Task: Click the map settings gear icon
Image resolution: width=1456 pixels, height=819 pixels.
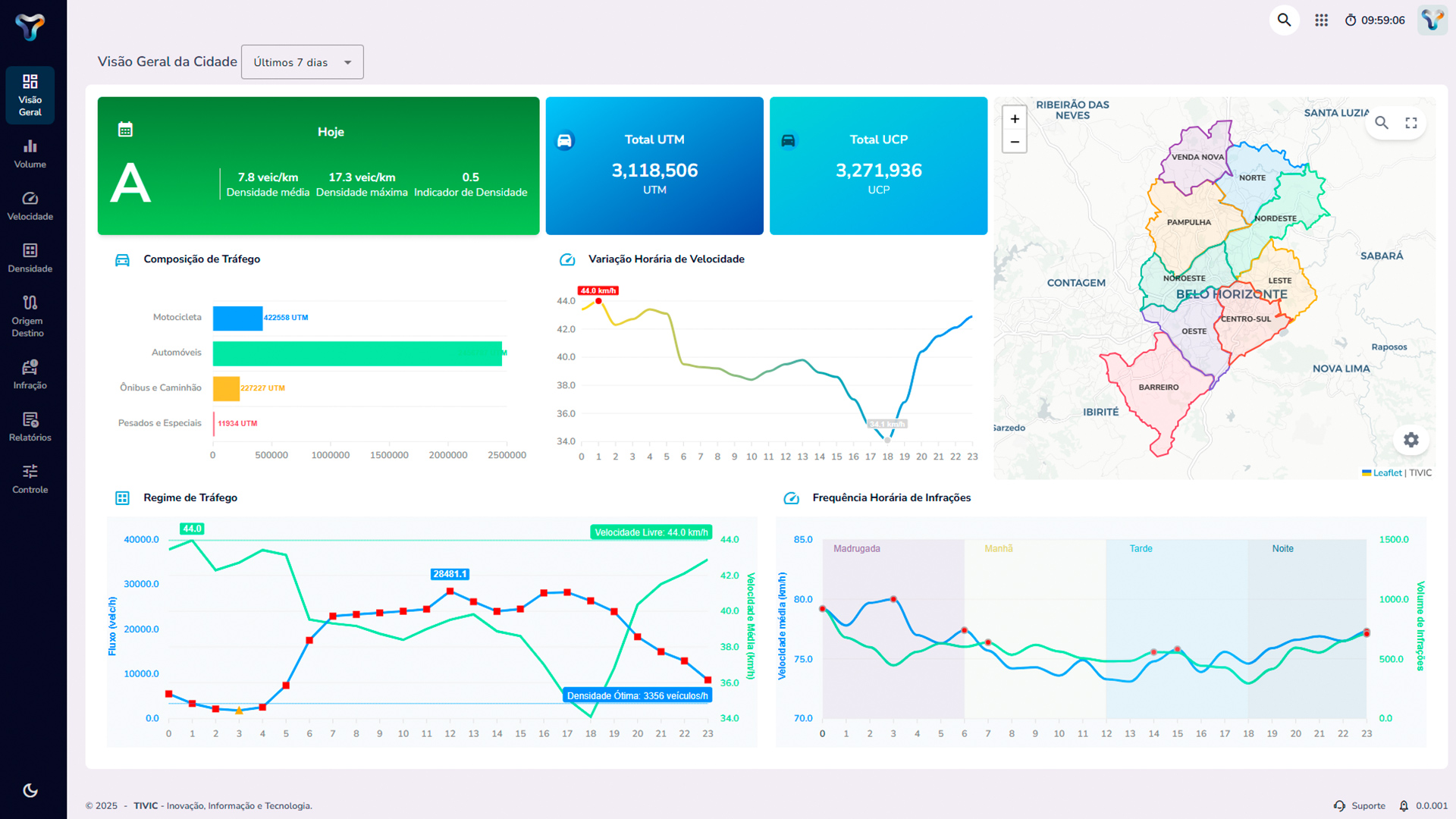Action: 1410,440
